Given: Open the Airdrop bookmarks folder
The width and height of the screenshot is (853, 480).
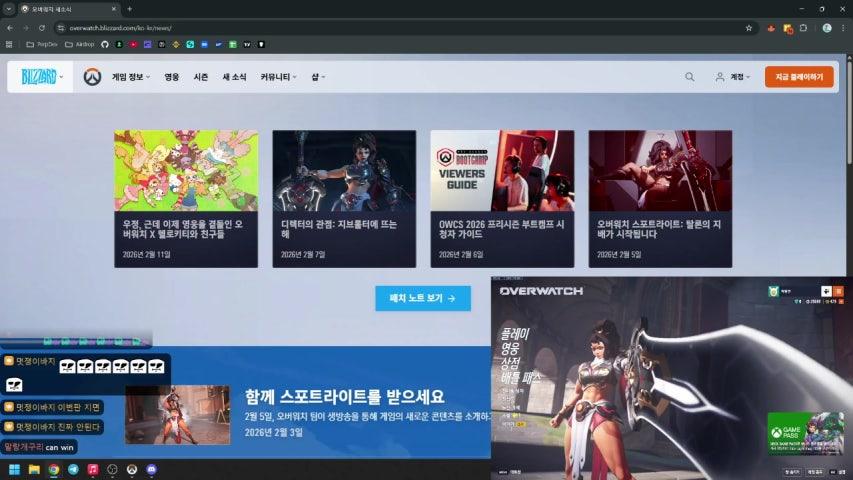Looking at the screenshot, I should click(79, 45).
